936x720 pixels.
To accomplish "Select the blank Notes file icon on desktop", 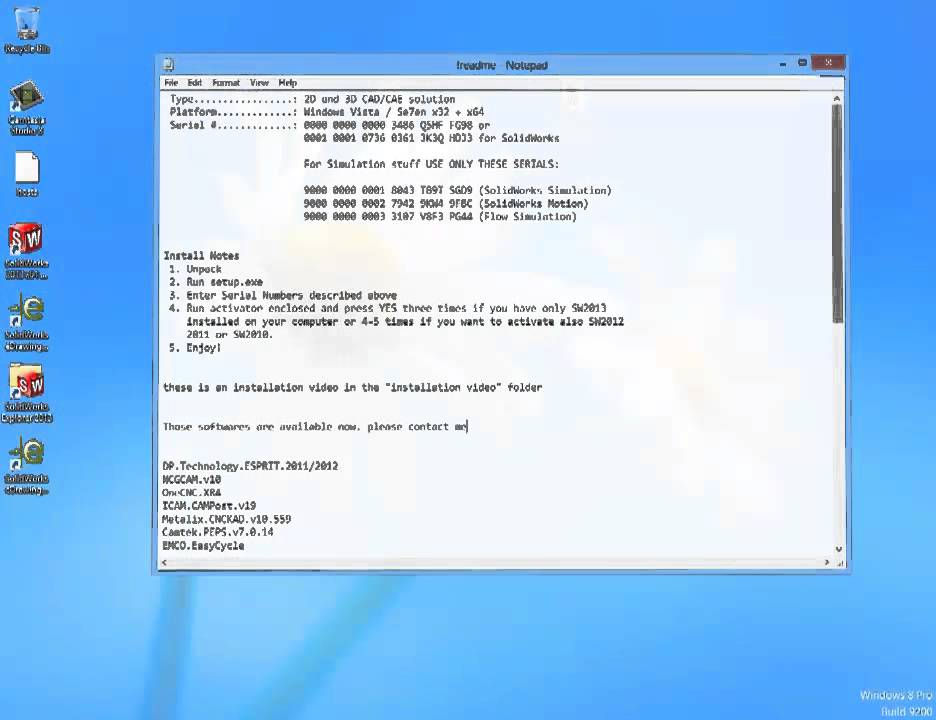I will point(26,174).
